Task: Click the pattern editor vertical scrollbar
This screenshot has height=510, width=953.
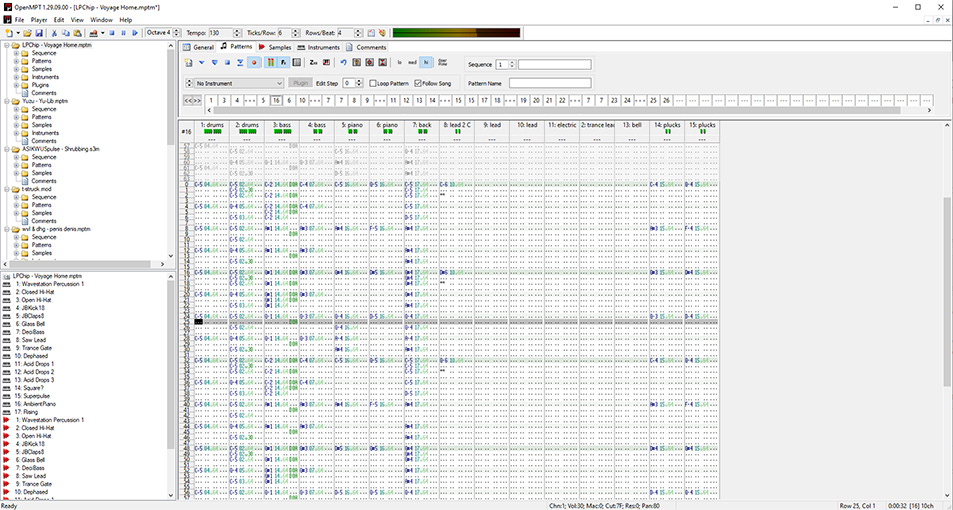Action: click(x=948, y=292)
